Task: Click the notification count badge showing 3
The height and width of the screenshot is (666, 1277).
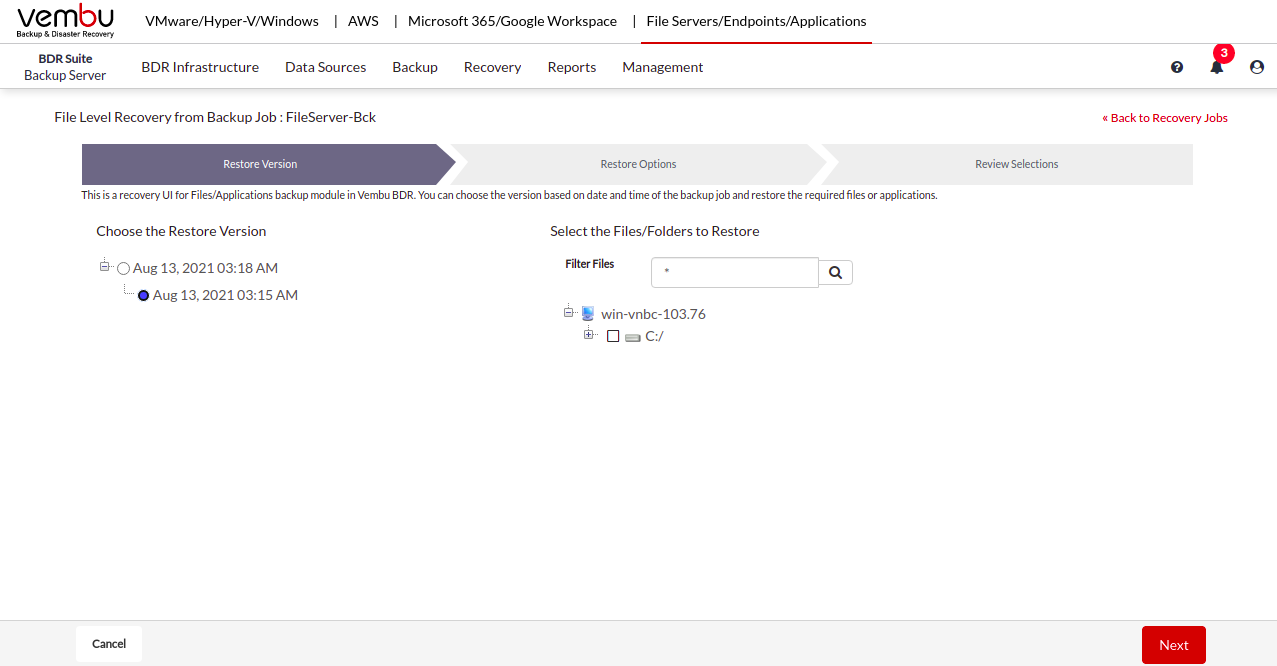Action: coord(1224,53)
